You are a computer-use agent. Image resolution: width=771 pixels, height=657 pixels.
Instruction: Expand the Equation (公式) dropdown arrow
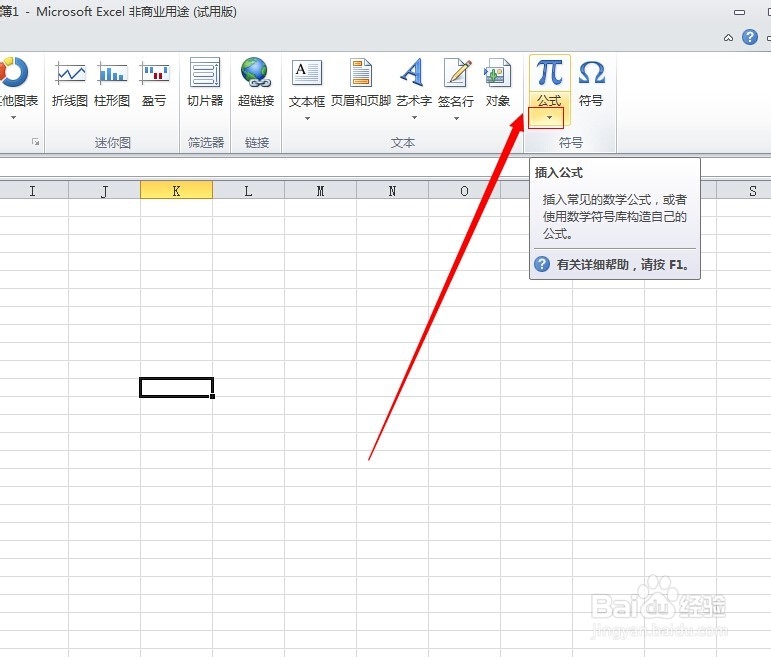coord(549,118)
